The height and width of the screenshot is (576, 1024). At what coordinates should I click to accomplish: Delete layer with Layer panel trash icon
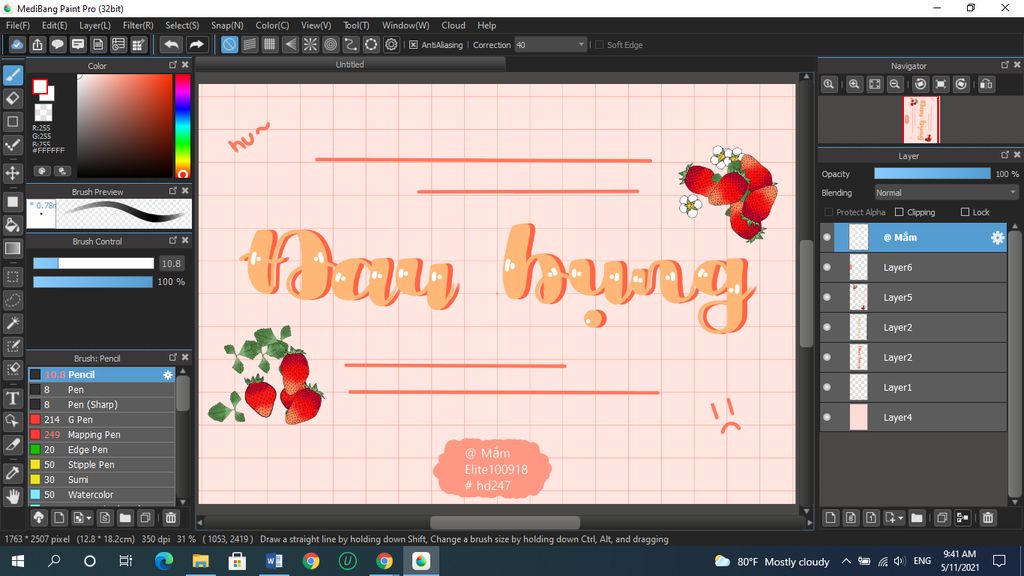[x=987, y=518]
